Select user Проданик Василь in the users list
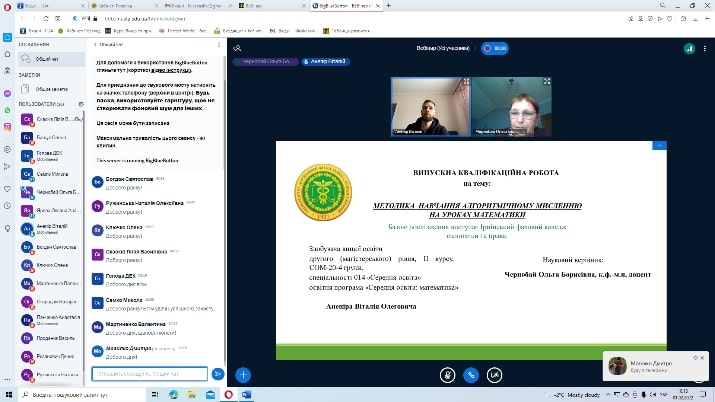 click(52, 338)
